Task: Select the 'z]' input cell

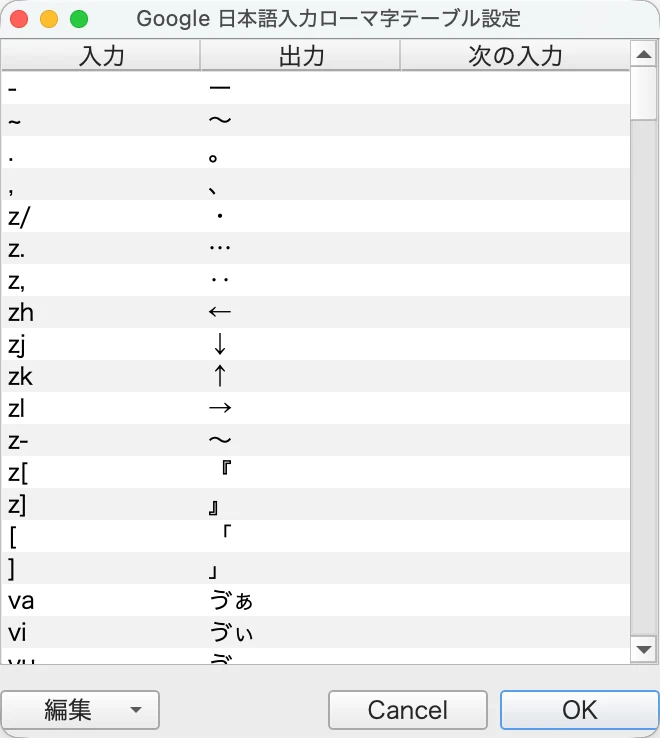Action: pyautogui.click(x=101, y=504)
